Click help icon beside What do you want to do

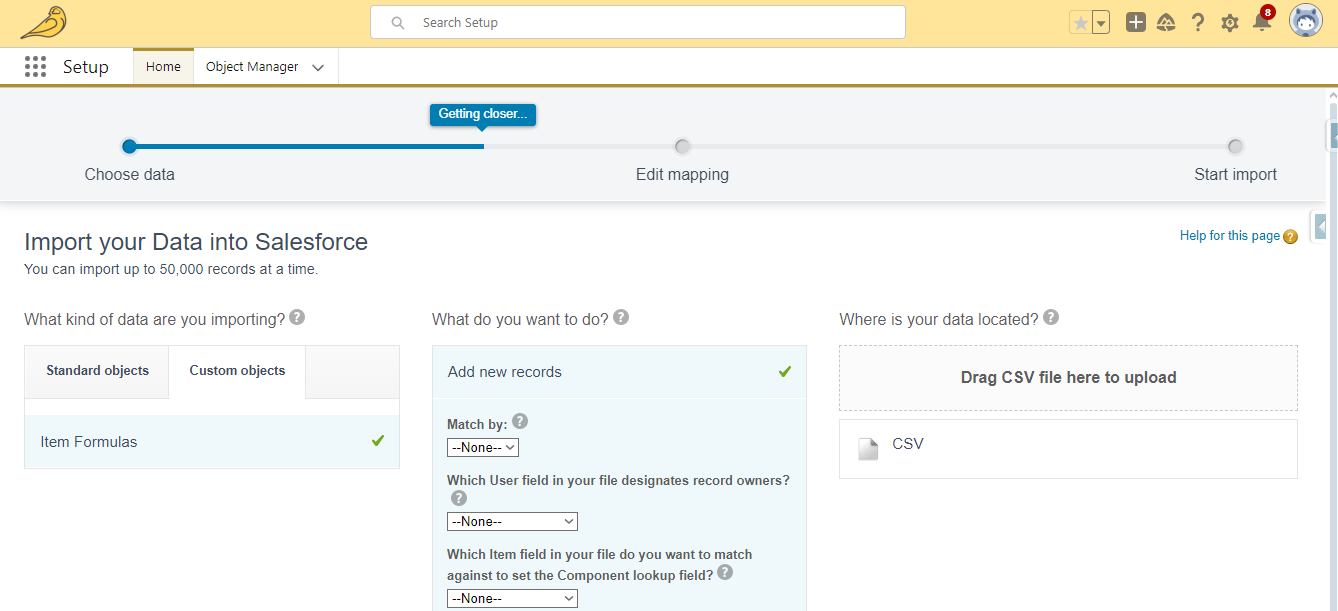point(621,317)
